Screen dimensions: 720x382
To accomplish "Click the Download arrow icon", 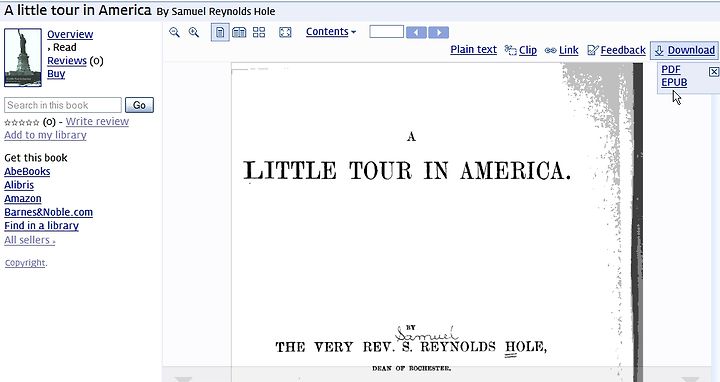I will [x=659, y=50].
